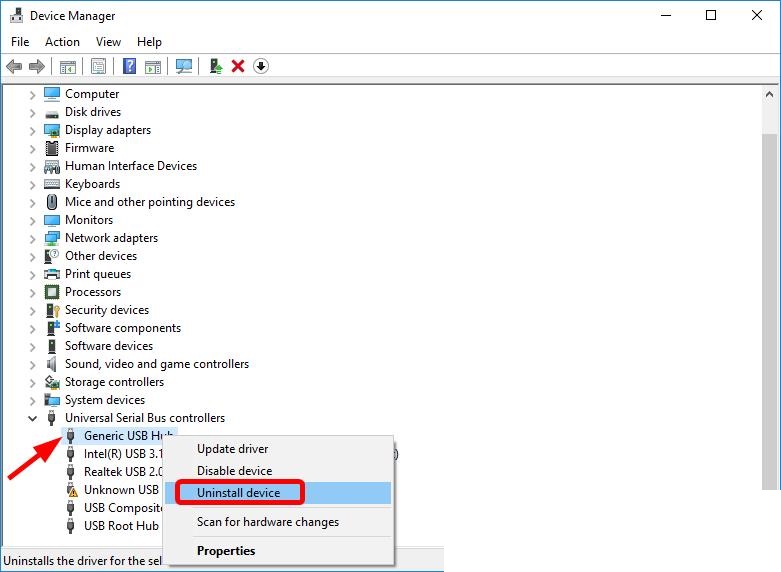
Task: Expand the Computer node
Action: pos(32,95)
